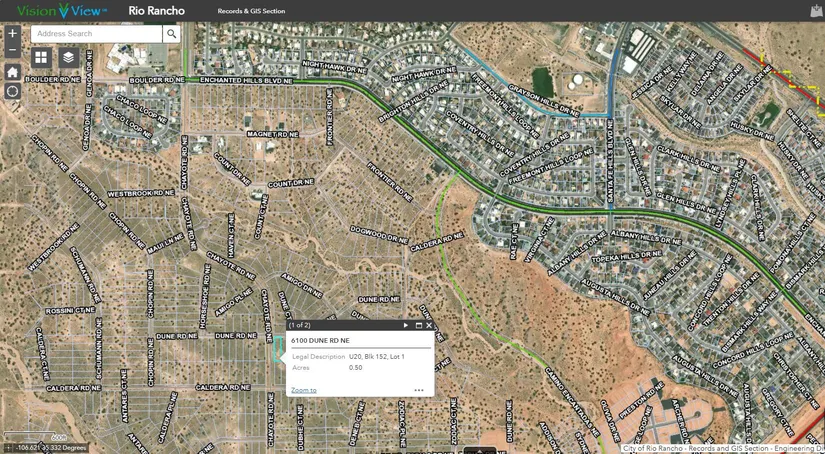Click the VisionView logo
825x454 pixels.
click(x=61, y=11)
